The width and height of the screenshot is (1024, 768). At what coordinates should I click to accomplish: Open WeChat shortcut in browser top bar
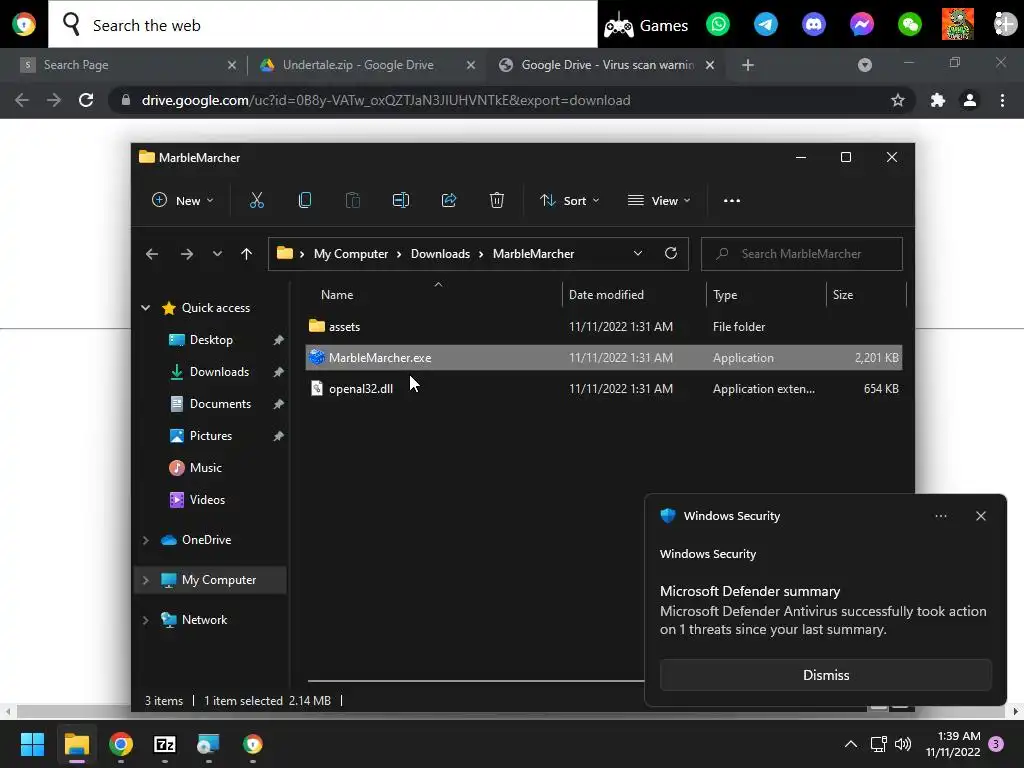(x=910, y=25)
